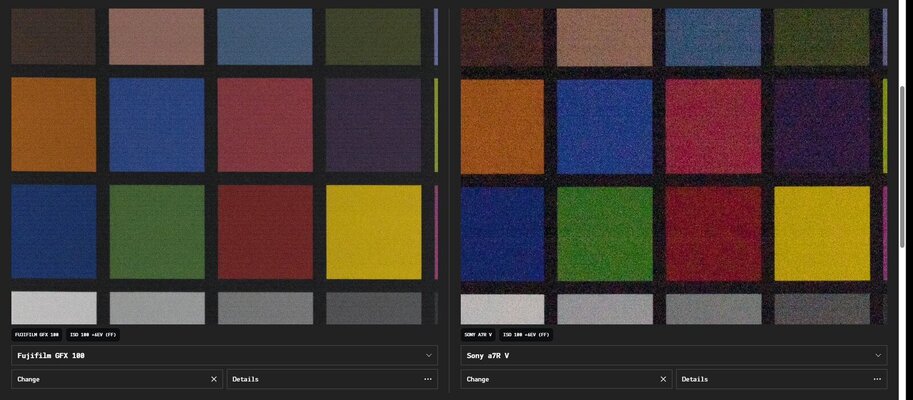Viewport: 913px width, 400px height.
Task: Click the left Change button label
Action: pos(29,379)
